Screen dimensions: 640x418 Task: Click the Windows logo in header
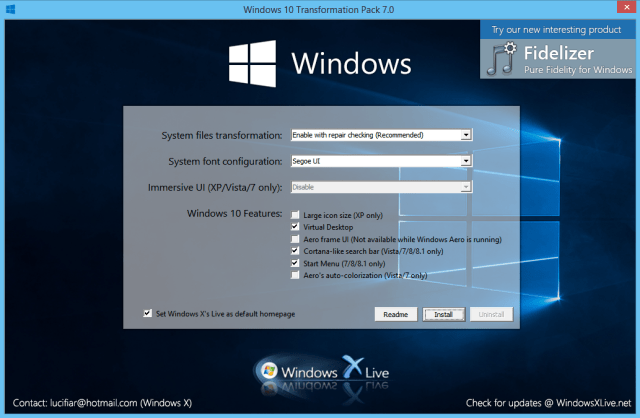click(x=254, y=63)
